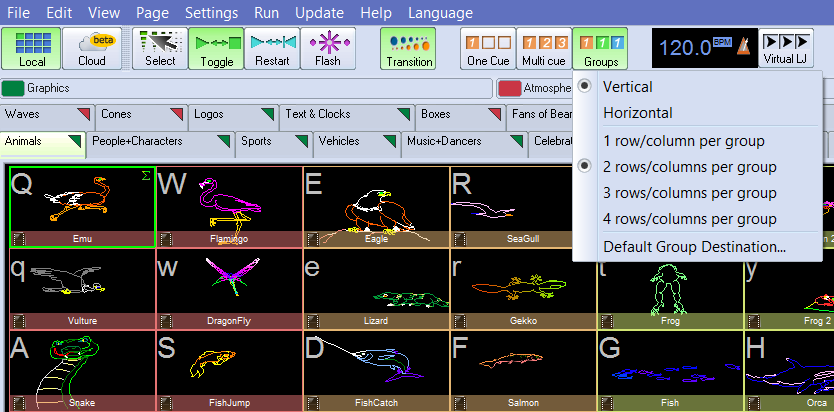The image size is (834, 412).
Task: Trigger the Flamingo cue thumbnail
Action: 229,200
